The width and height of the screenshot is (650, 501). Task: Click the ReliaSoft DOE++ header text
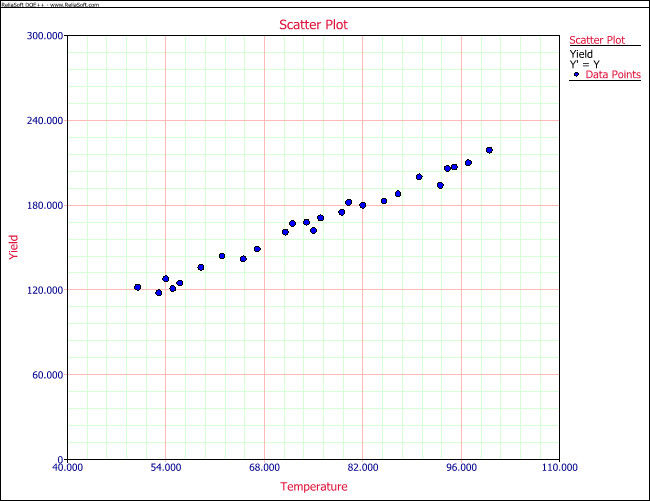[50, 7]
